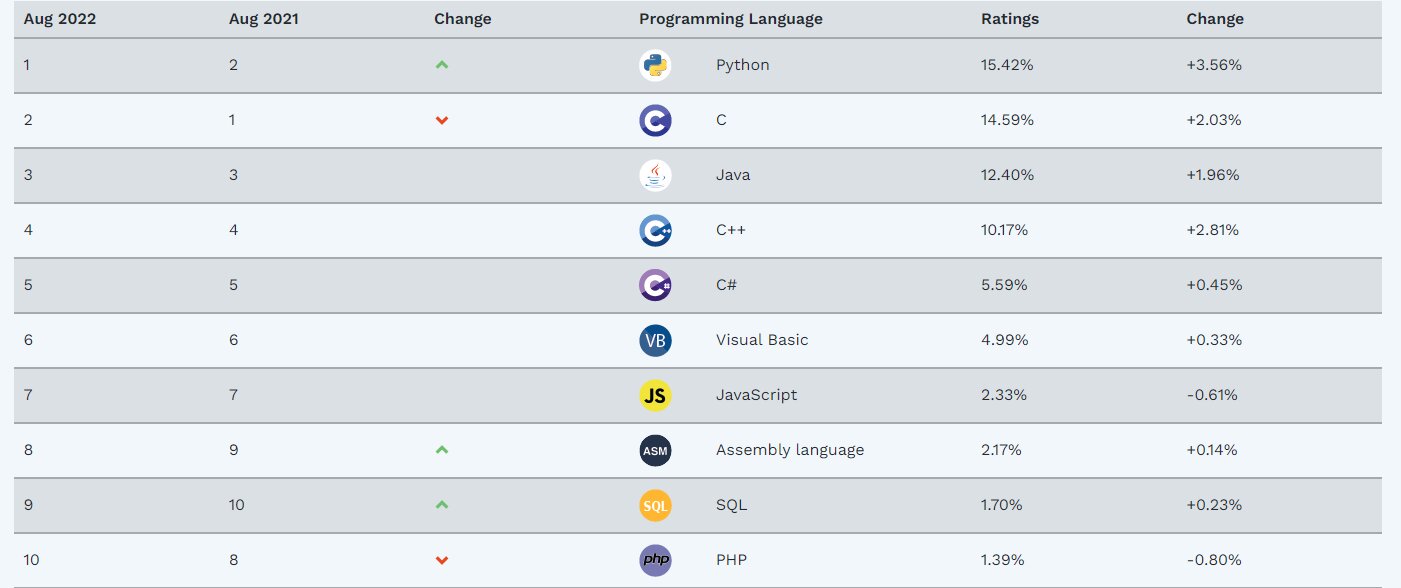Image resolution: width=1401 pixels, height=588 pixels.
Task: Click the Programming Language column header
Action: click(731, 19)
